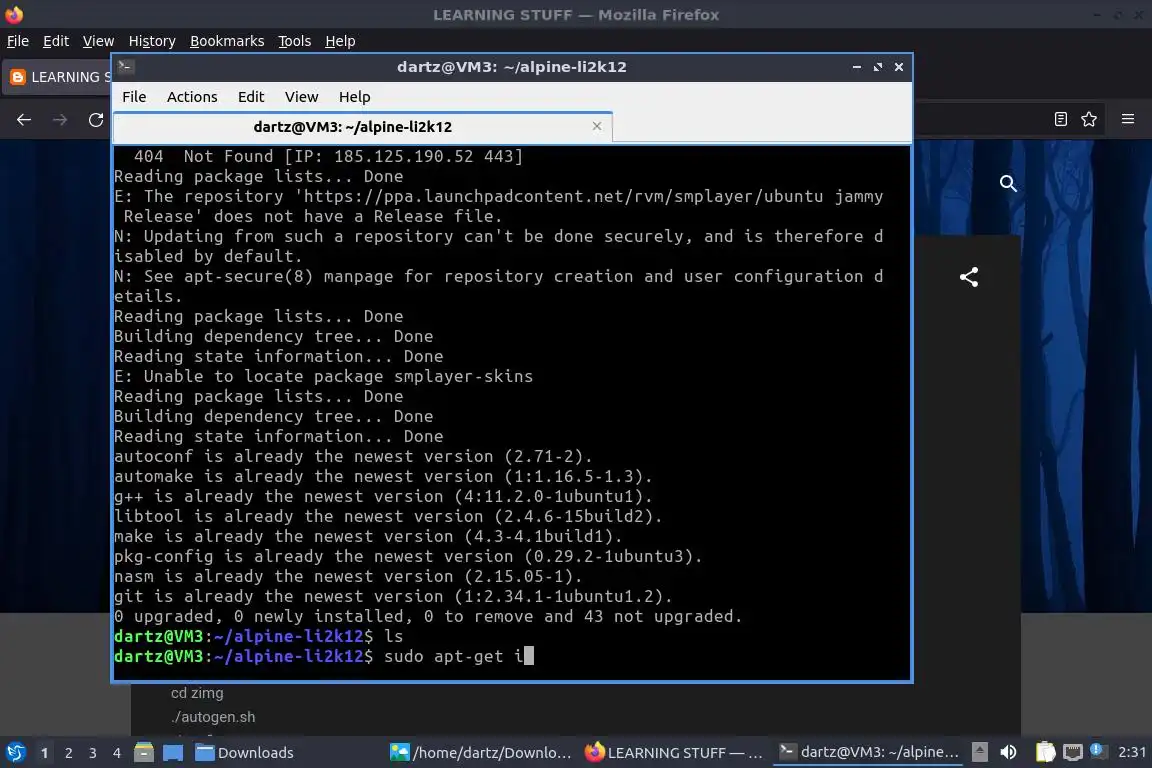Click the 'dartz@VM3:~/alpine-li2k12$ ls' prompt line
The image size is (1152, 768).
pyautogui.click(x=259, y=636)
